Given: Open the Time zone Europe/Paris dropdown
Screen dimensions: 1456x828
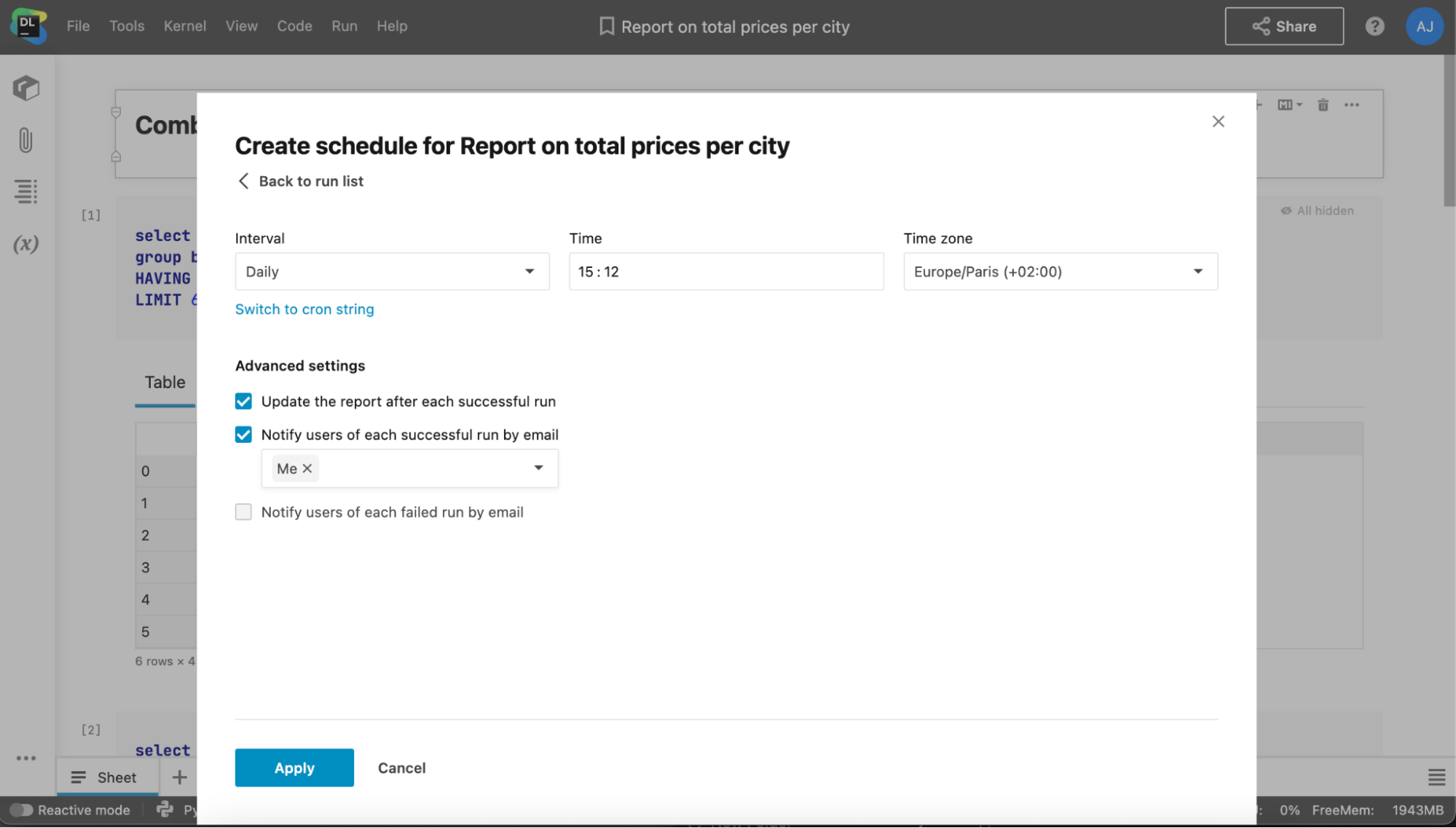Looking at the screenshot, I should click(1060, 272).
